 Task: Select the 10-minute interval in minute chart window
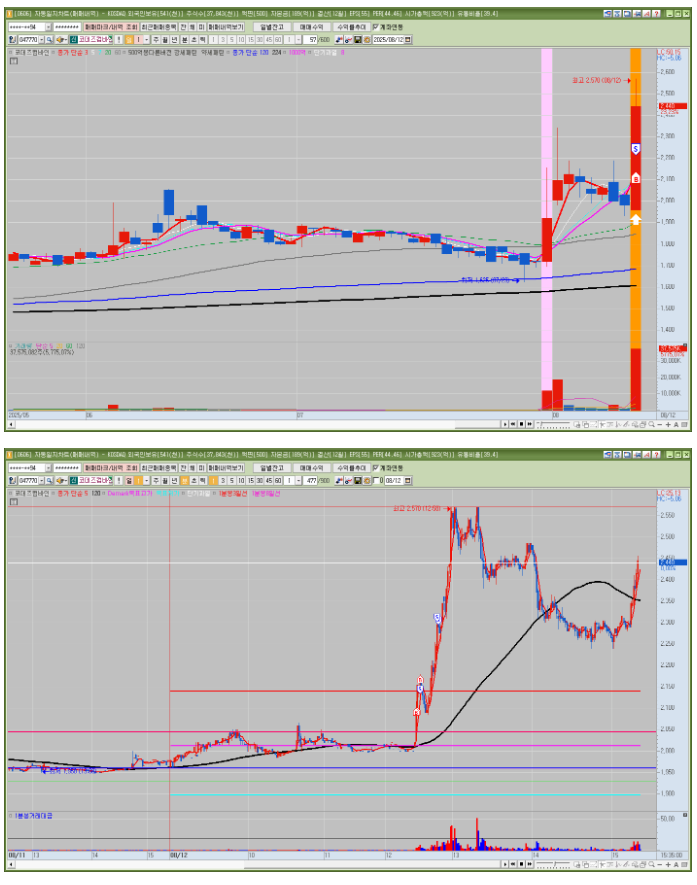click(x=241, y=480)
